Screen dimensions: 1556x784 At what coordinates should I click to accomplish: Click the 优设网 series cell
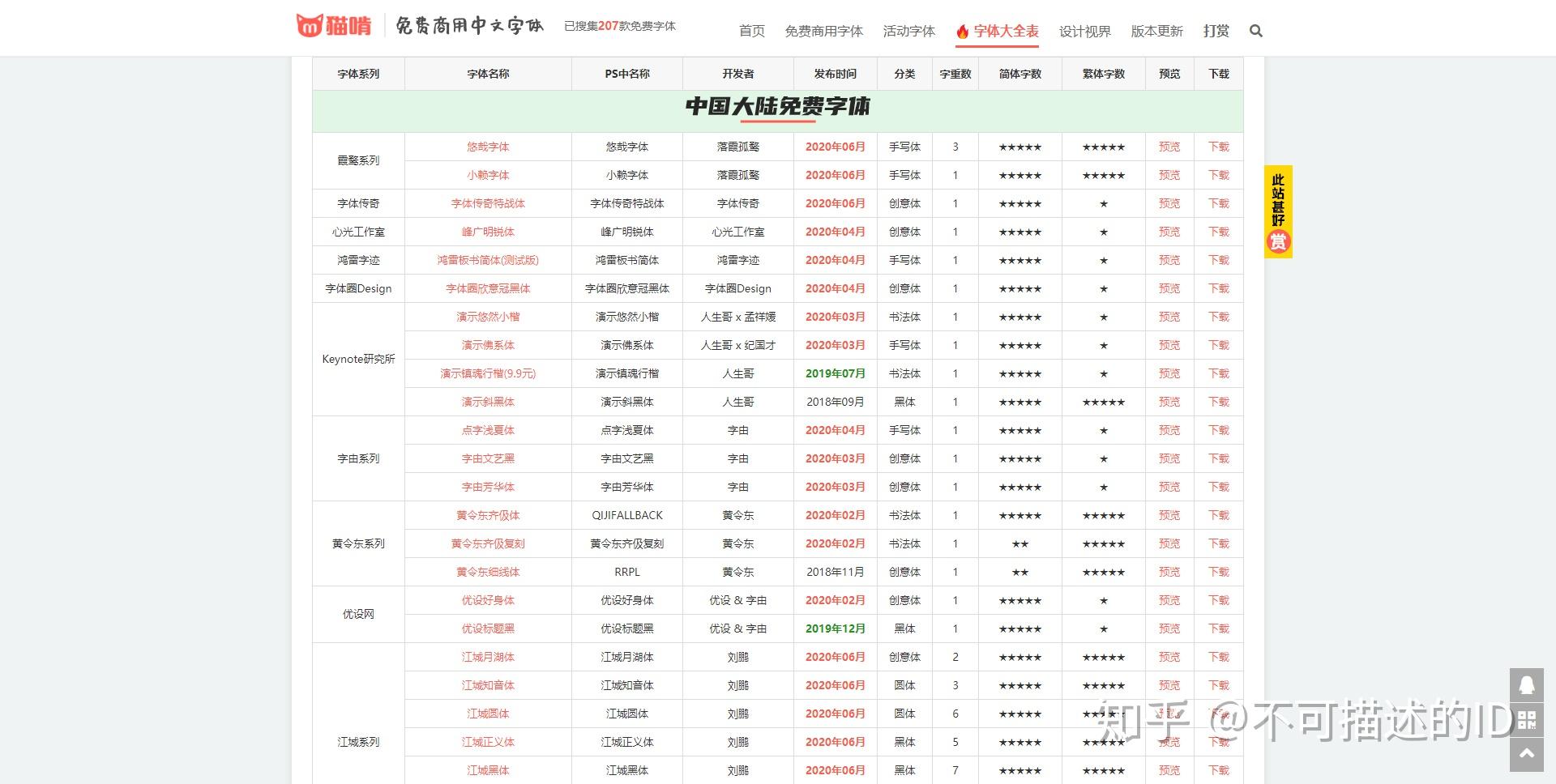point(358,614)
